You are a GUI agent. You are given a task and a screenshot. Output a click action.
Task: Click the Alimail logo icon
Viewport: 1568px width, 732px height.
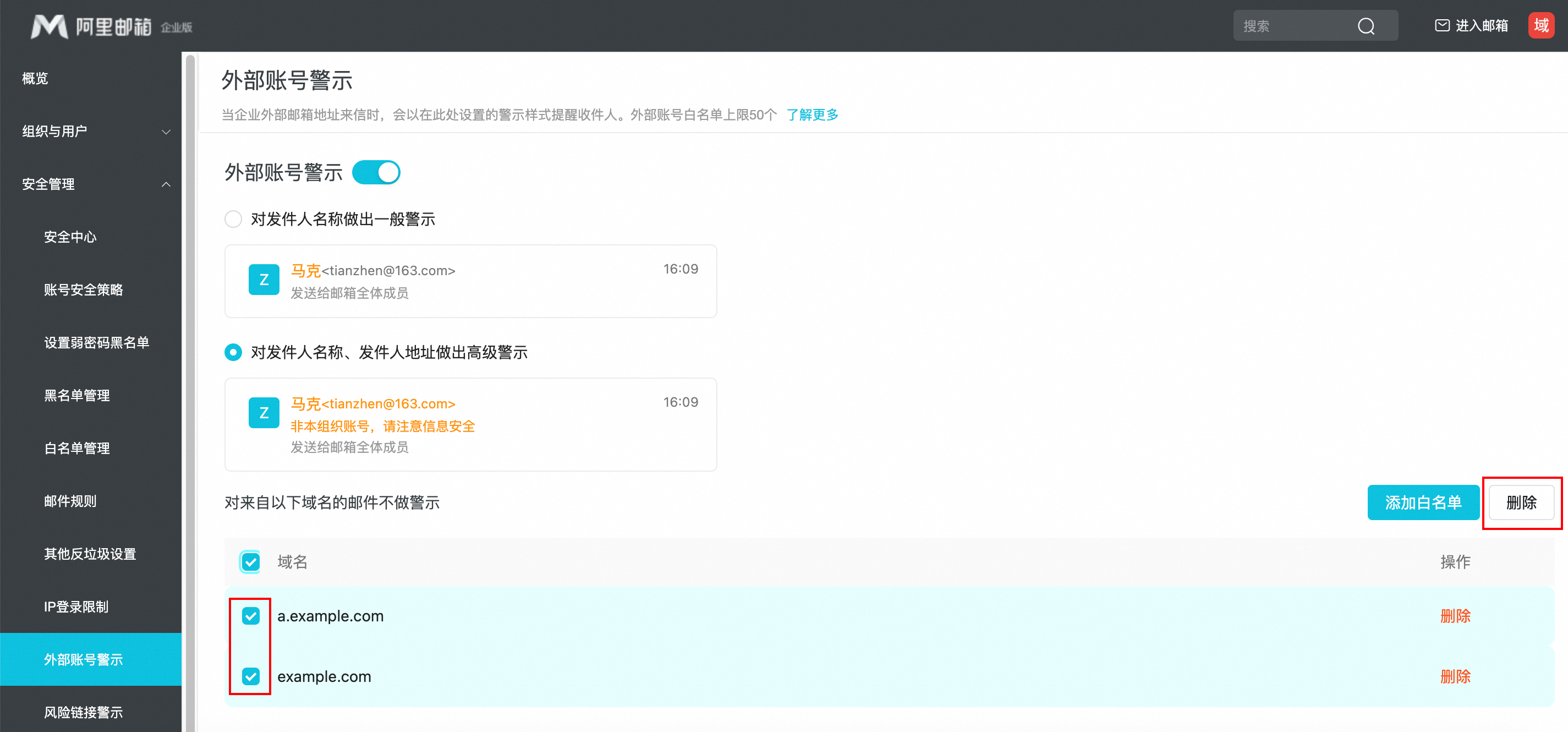49,26
